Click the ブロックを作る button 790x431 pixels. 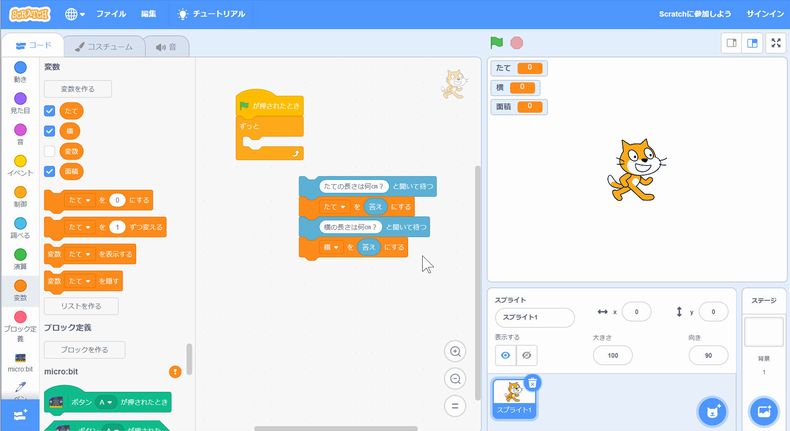tap(84, 350)
